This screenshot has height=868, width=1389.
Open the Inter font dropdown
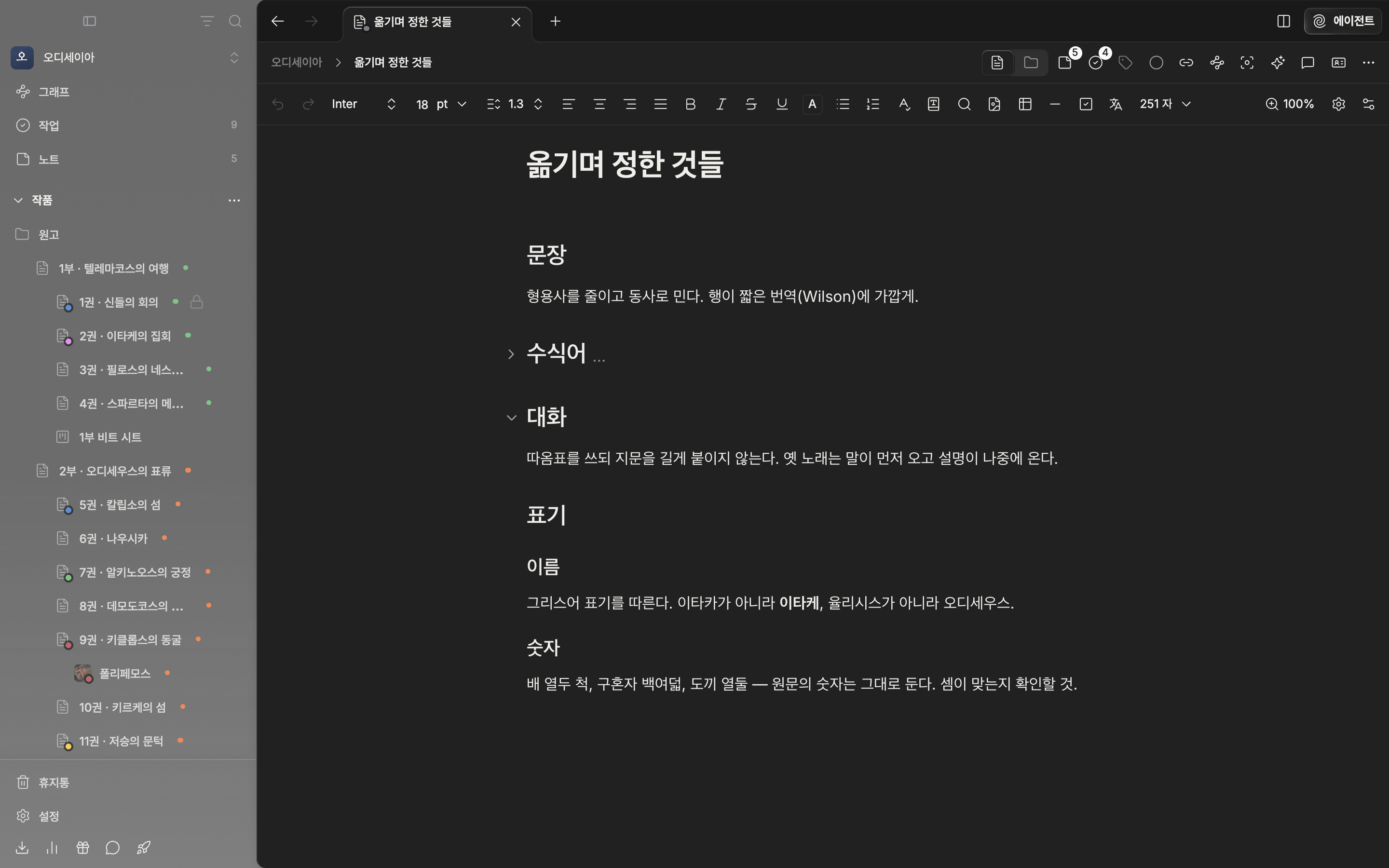click(x=364, y=104)
